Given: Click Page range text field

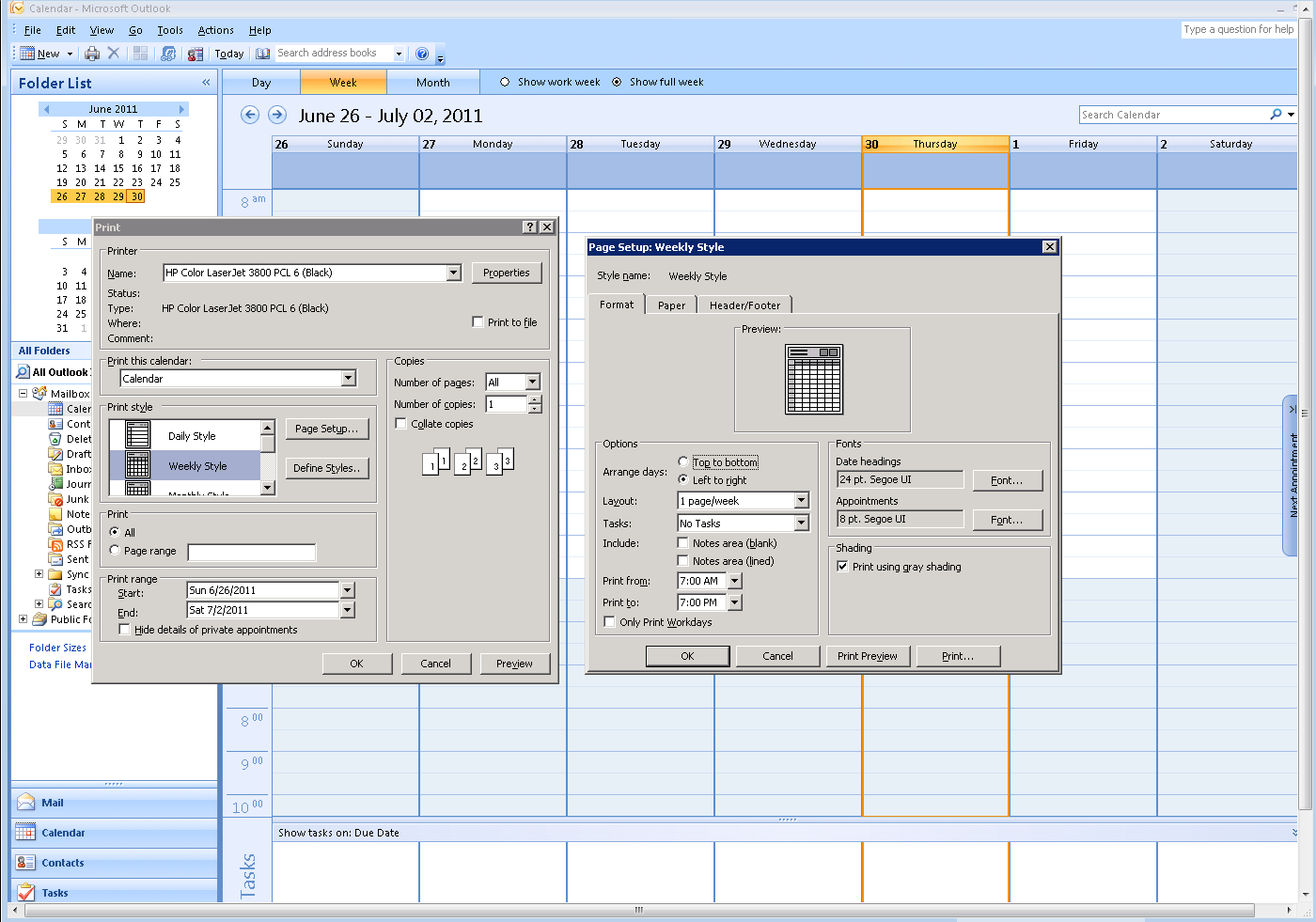Looking at the screenshot, I should click(251, 552).
